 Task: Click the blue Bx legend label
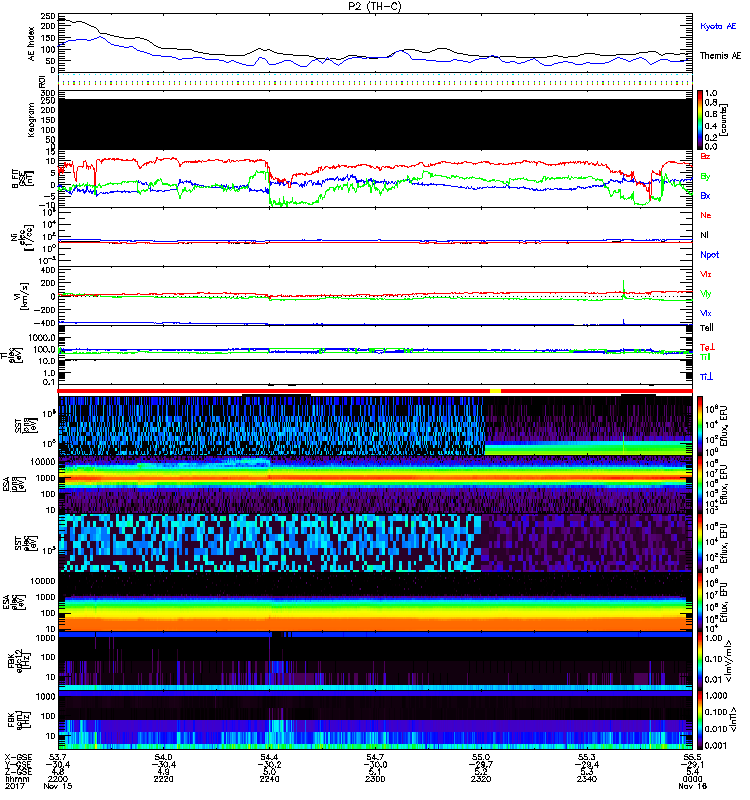(704, 196)
